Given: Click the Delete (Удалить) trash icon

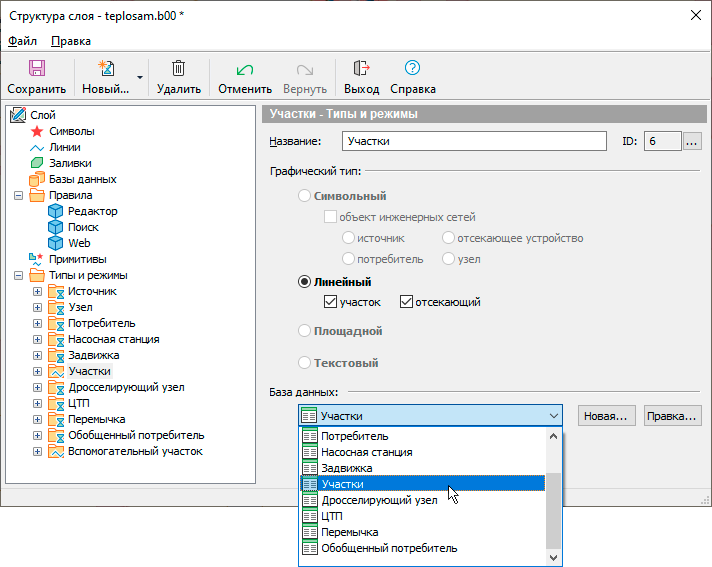Looking at the screenshot, I should coord(178,69).
